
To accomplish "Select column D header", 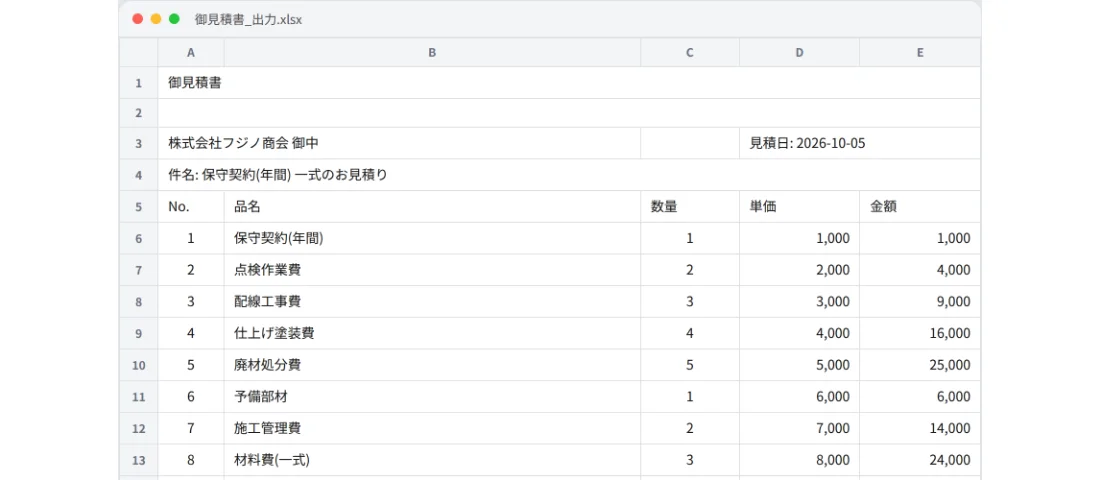I will point(799,53).
